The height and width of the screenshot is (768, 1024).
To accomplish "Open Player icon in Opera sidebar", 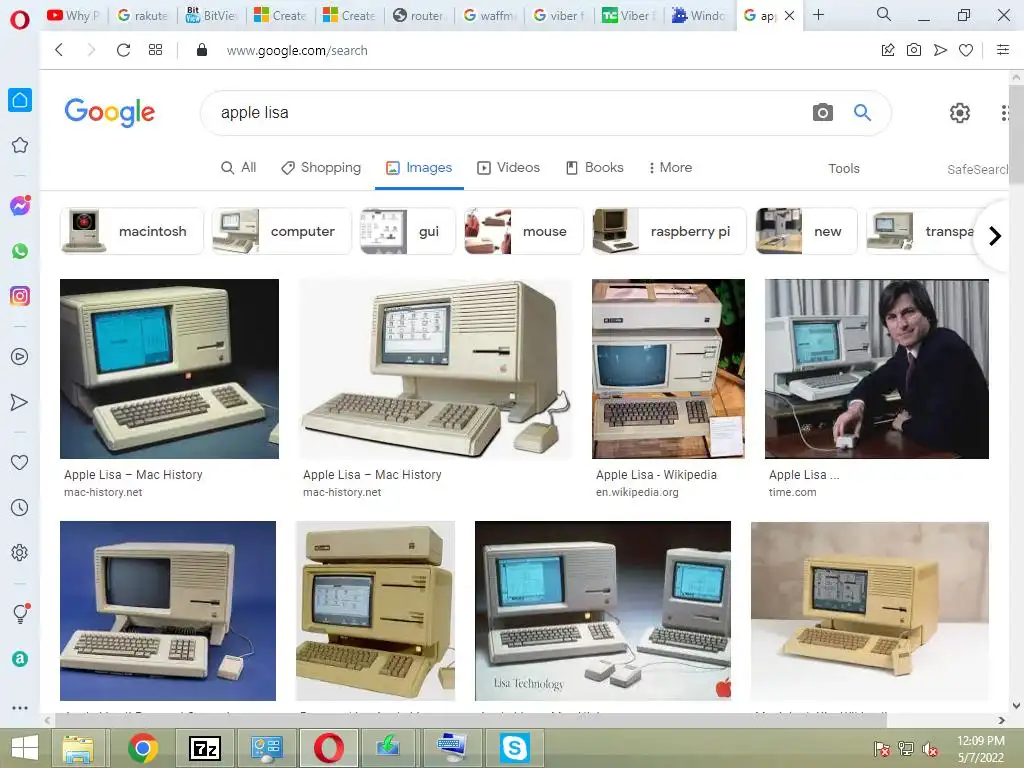I will point(20,357).
